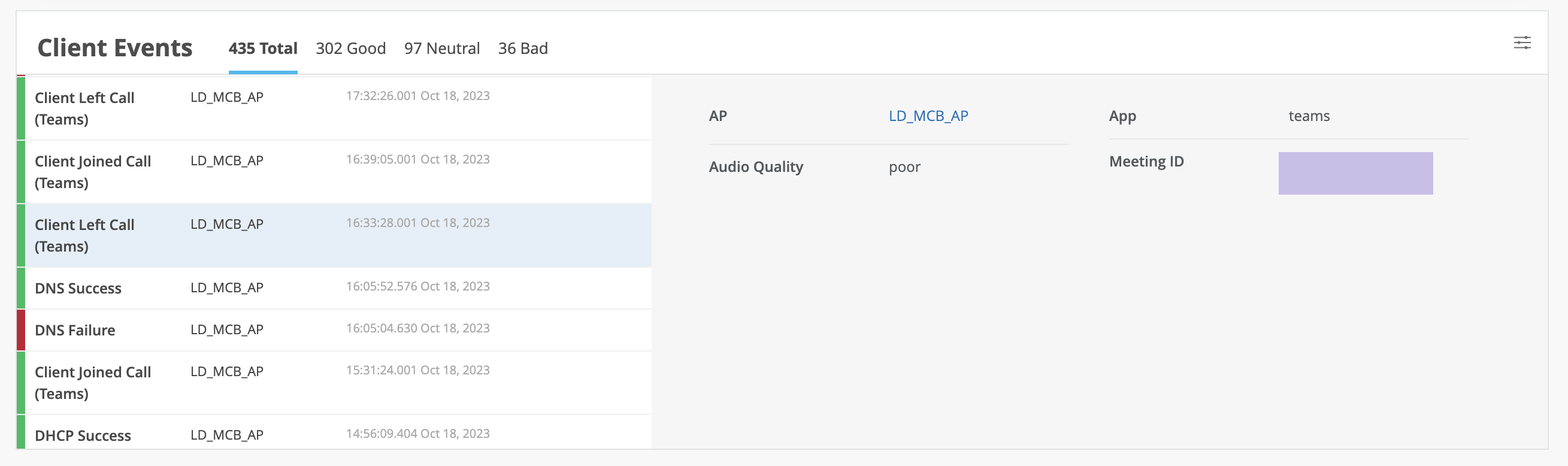Screen dimensions: 1568x466
Task: Click the red status bar beside DNS Failure
Action: pos(21,331)
